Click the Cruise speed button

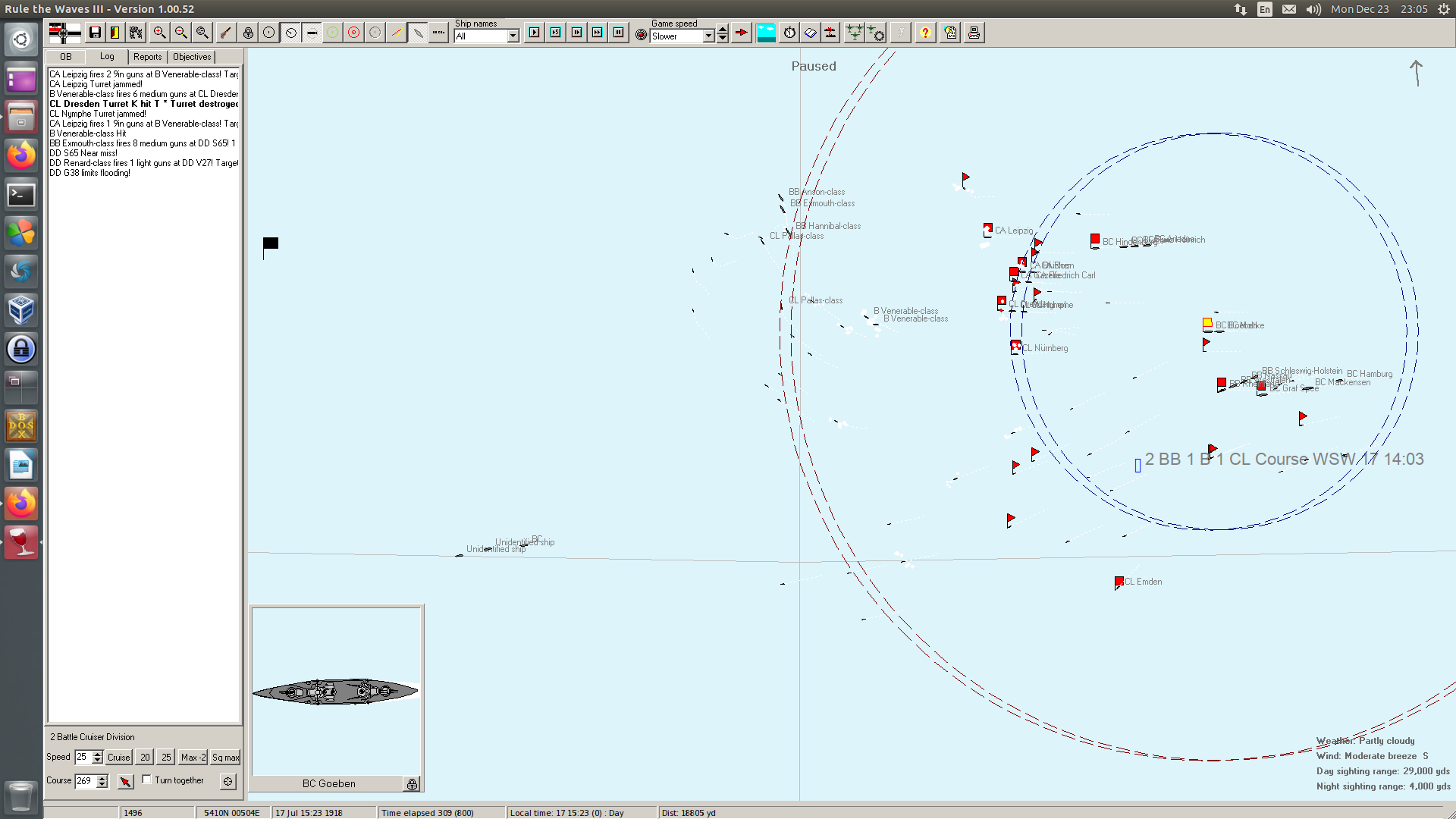tap(118, 757)
